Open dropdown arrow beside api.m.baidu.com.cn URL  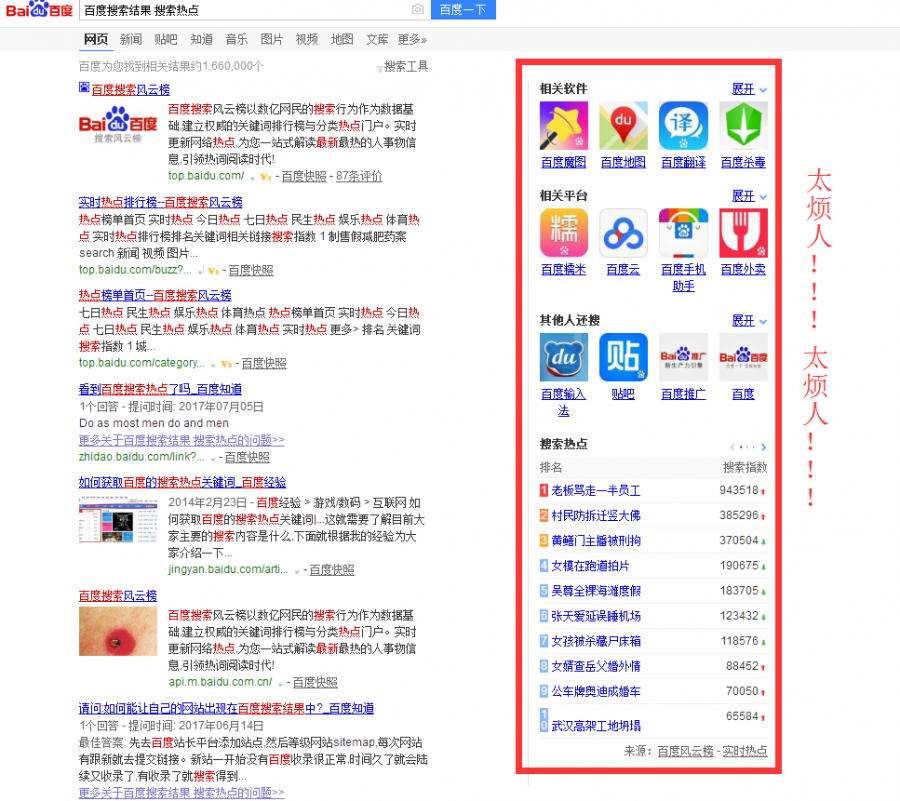[x=280, y=683]
